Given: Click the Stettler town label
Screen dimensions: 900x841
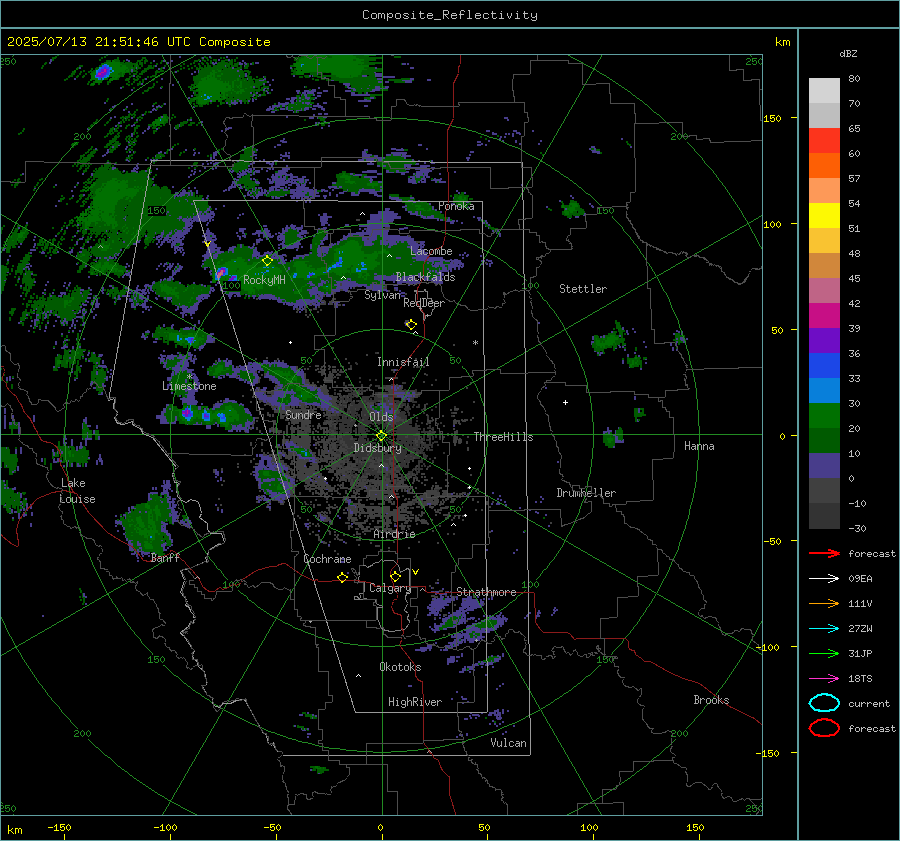Looking at the screenshot, I should pyautogui.click(x=583, y=289).
